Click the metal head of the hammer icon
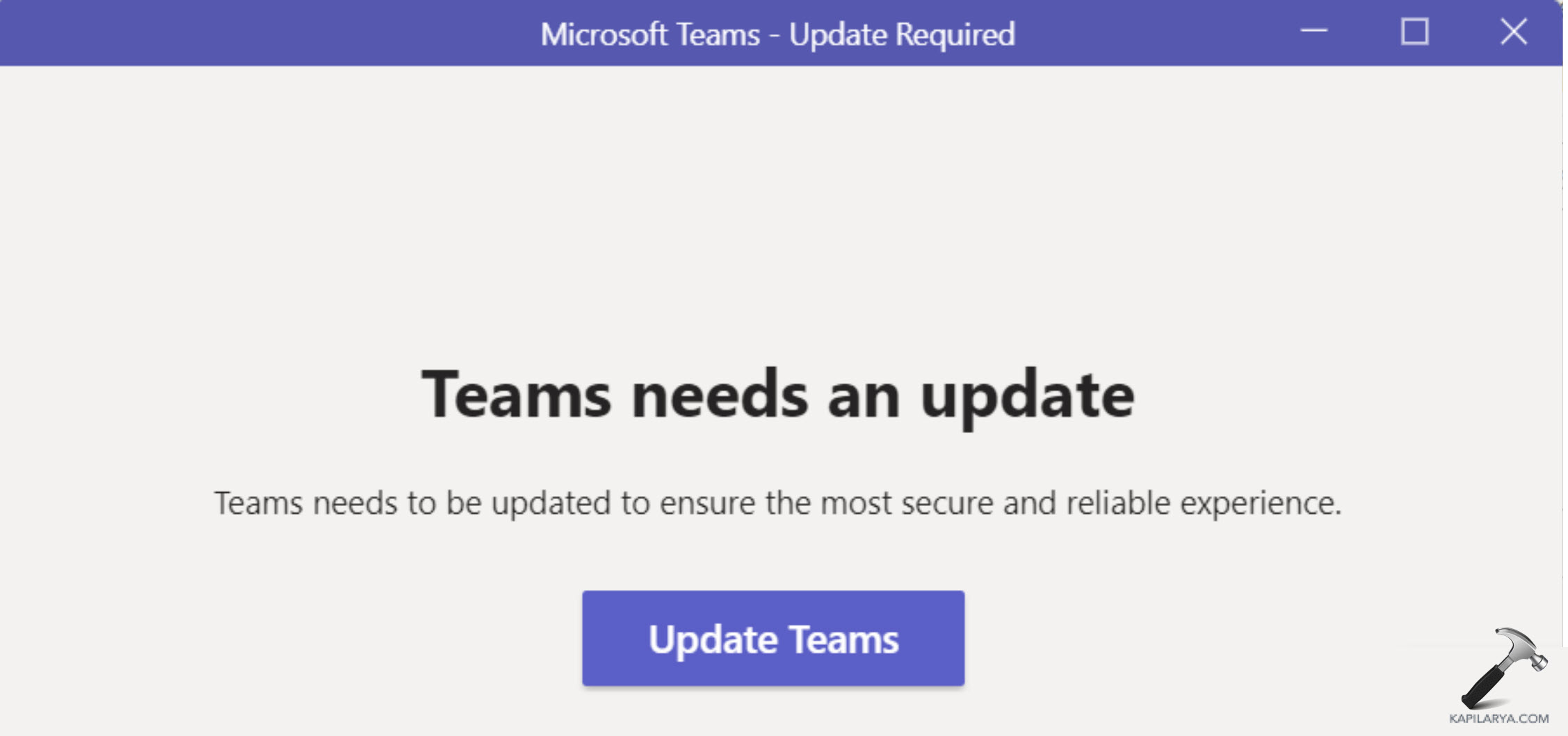The height and width of the screenshot is (736, 1568). pyautogui.click(x=1523, y=646)
